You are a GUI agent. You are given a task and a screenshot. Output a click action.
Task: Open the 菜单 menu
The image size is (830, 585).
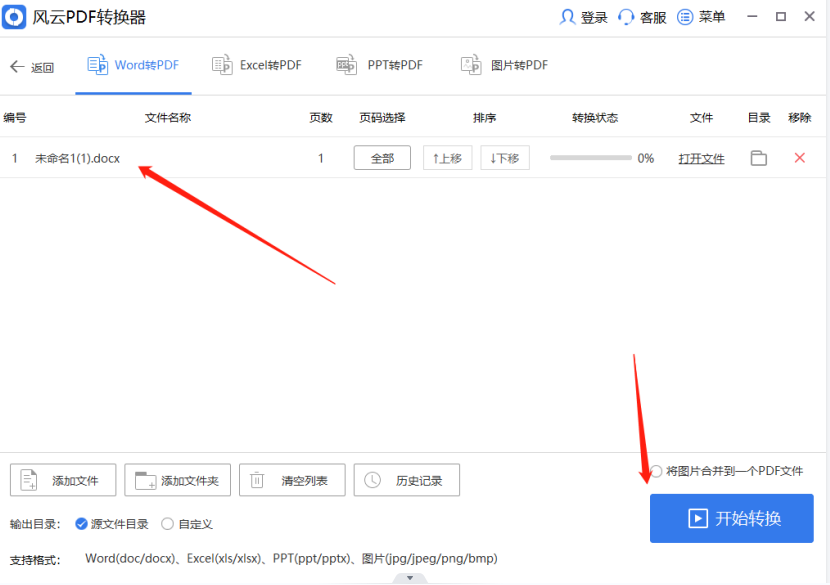point(701,17)
